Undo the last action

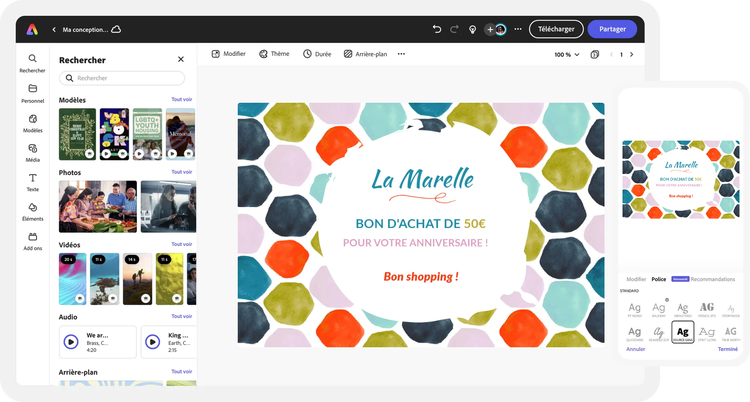click(436, 29)
